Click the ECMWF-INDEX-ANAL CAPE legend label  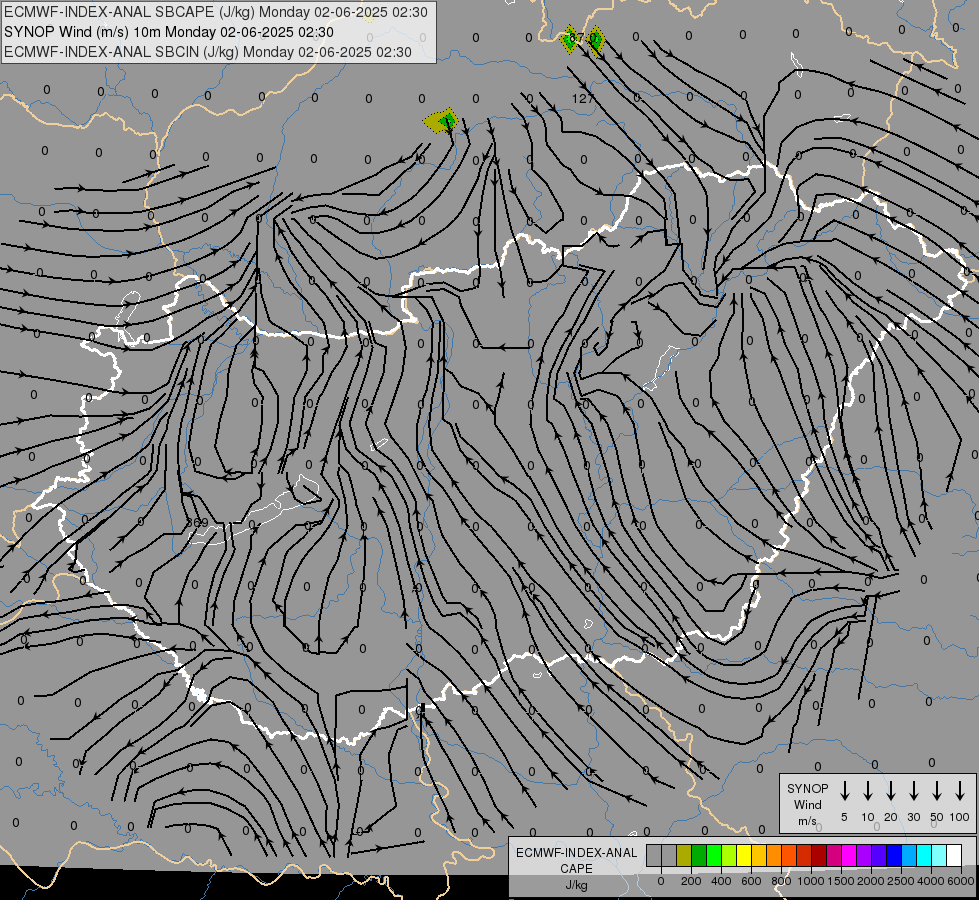click(576, 860)
